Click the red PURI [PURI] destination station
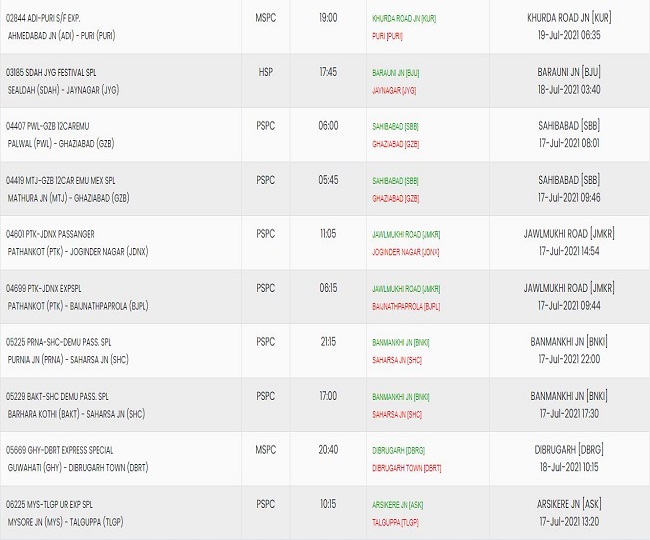Viewport: 650px width, 540px height. pyautogui.click(x=387, y=36)
